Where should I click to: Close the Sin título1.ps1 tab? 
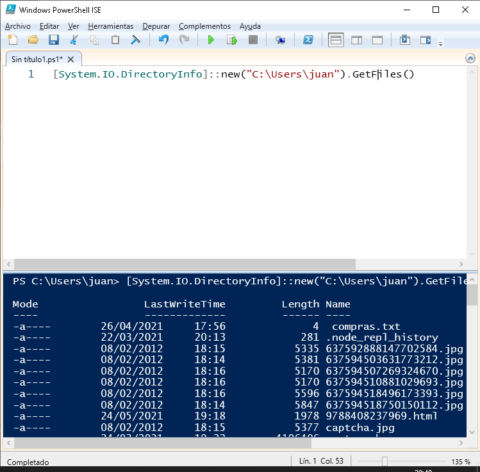[71, 59]
